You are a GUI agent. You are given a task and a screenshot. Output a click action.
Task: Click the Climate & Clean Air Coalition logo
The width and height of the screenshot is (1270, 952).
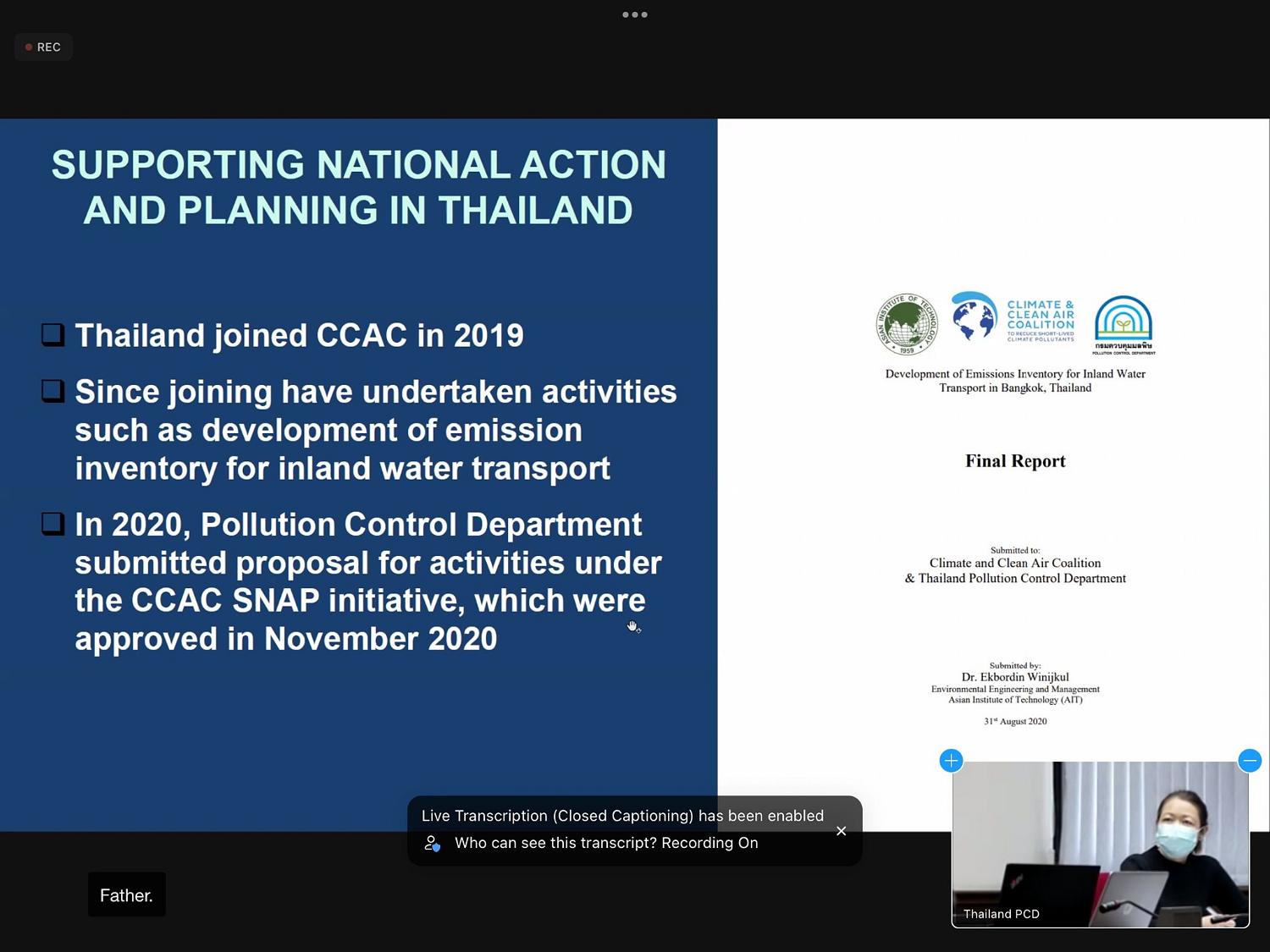1013,317
